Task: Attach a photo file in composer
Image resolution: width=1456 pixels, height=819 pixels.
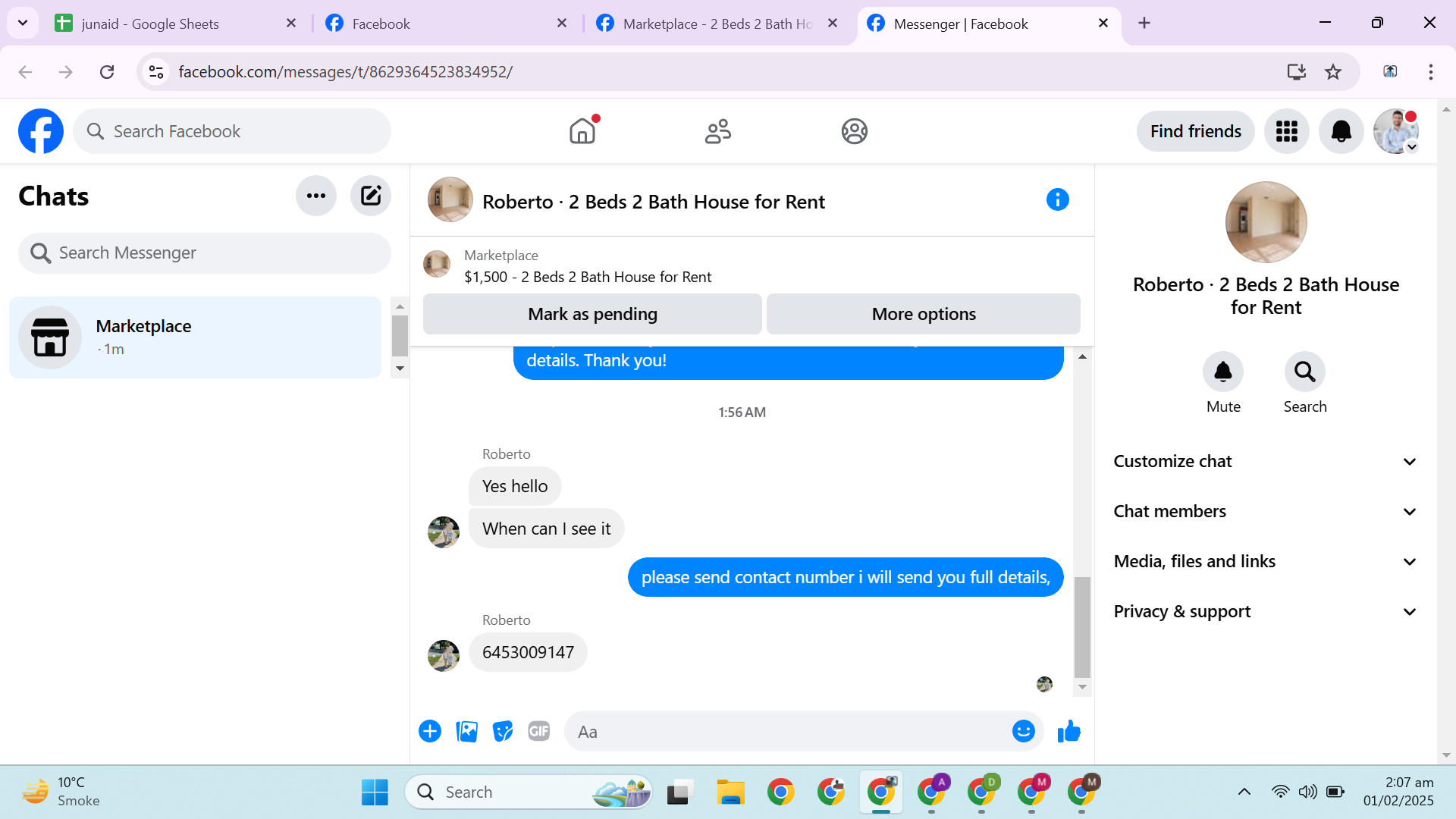Action: (x=466, y=731)
